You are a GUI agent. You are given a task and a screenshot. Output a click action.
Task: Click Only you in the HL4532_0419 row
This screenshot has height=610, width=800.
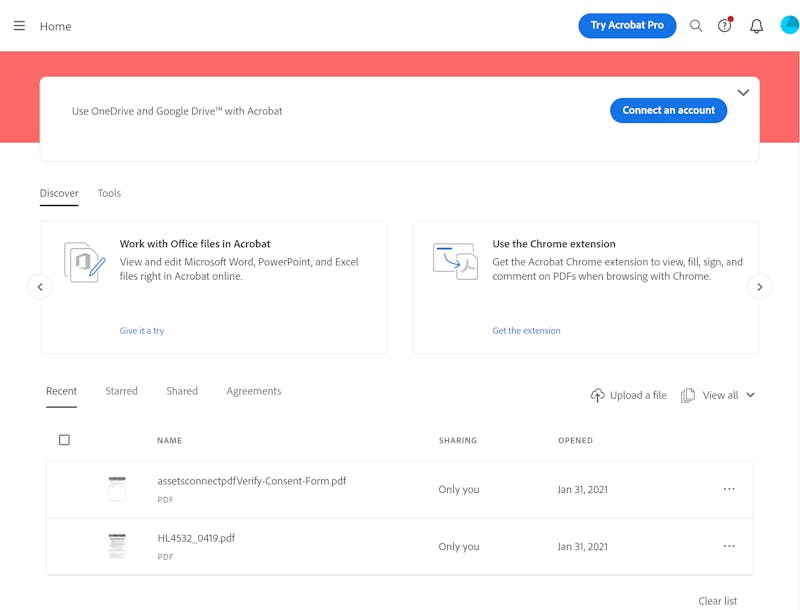459,546
